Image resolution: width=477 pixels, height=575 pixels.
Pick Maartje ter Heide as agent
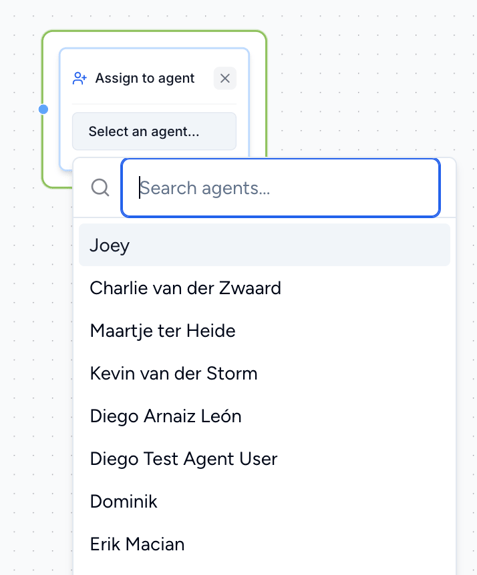click(x=264, y=330)
